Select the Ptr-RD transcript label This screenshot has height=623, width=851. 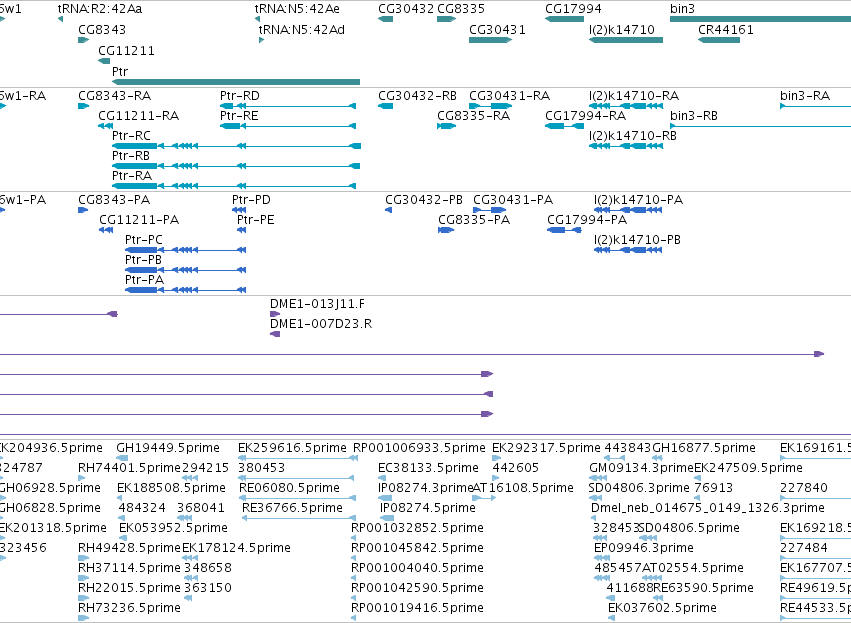click(x=240, y=96)
